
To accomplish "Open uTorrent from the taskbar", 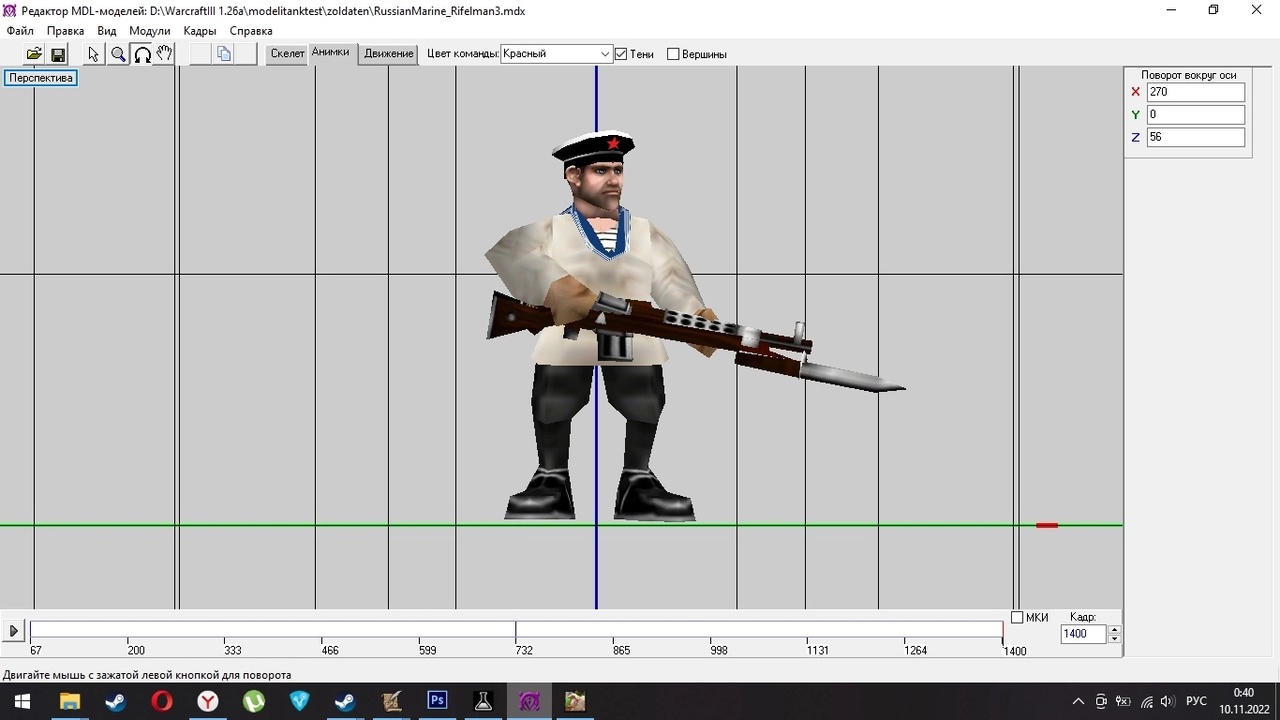I will (253, 701).
